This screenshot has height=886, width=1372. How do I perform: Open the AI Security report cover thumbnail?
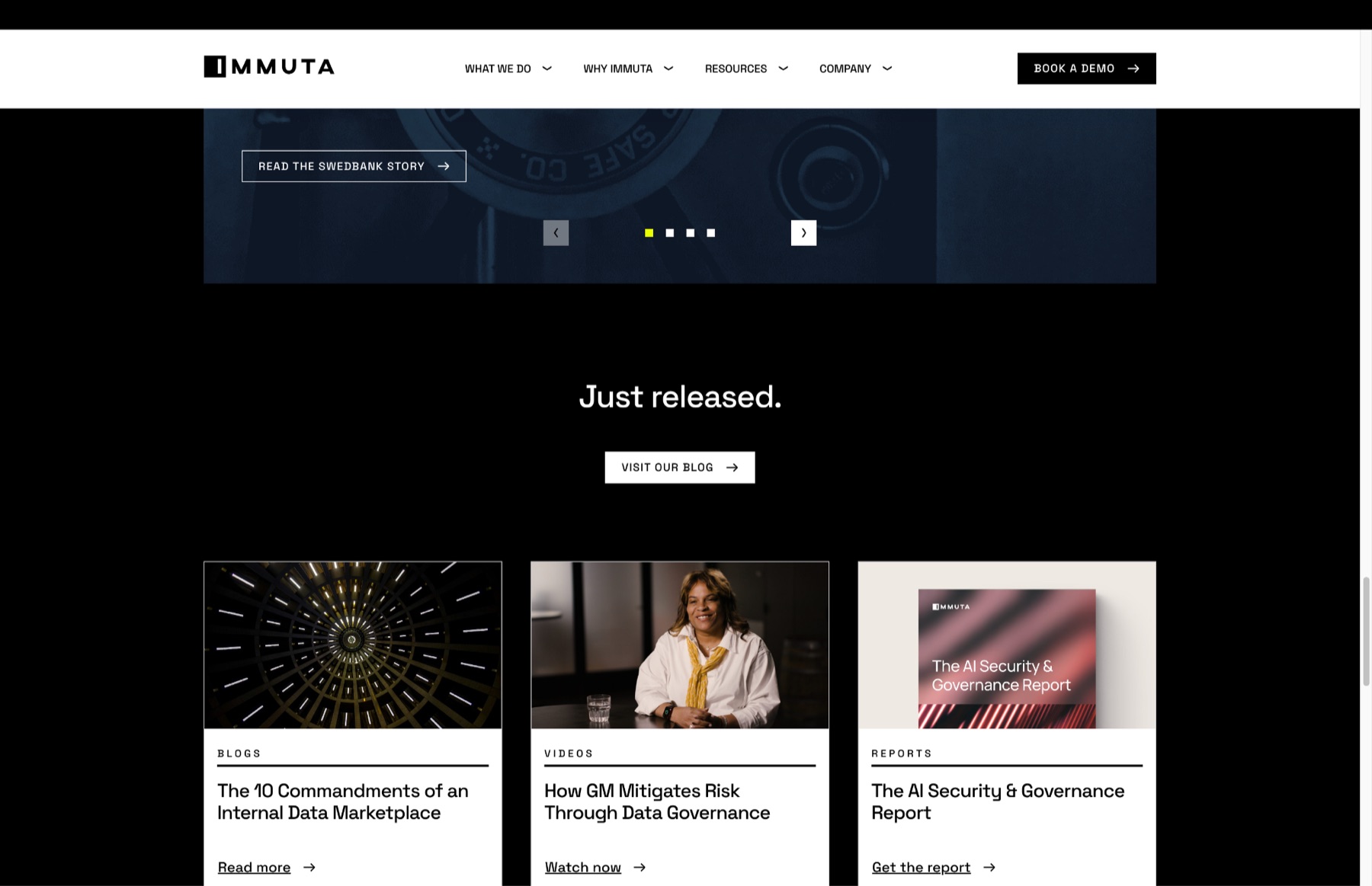(1007, 645)
